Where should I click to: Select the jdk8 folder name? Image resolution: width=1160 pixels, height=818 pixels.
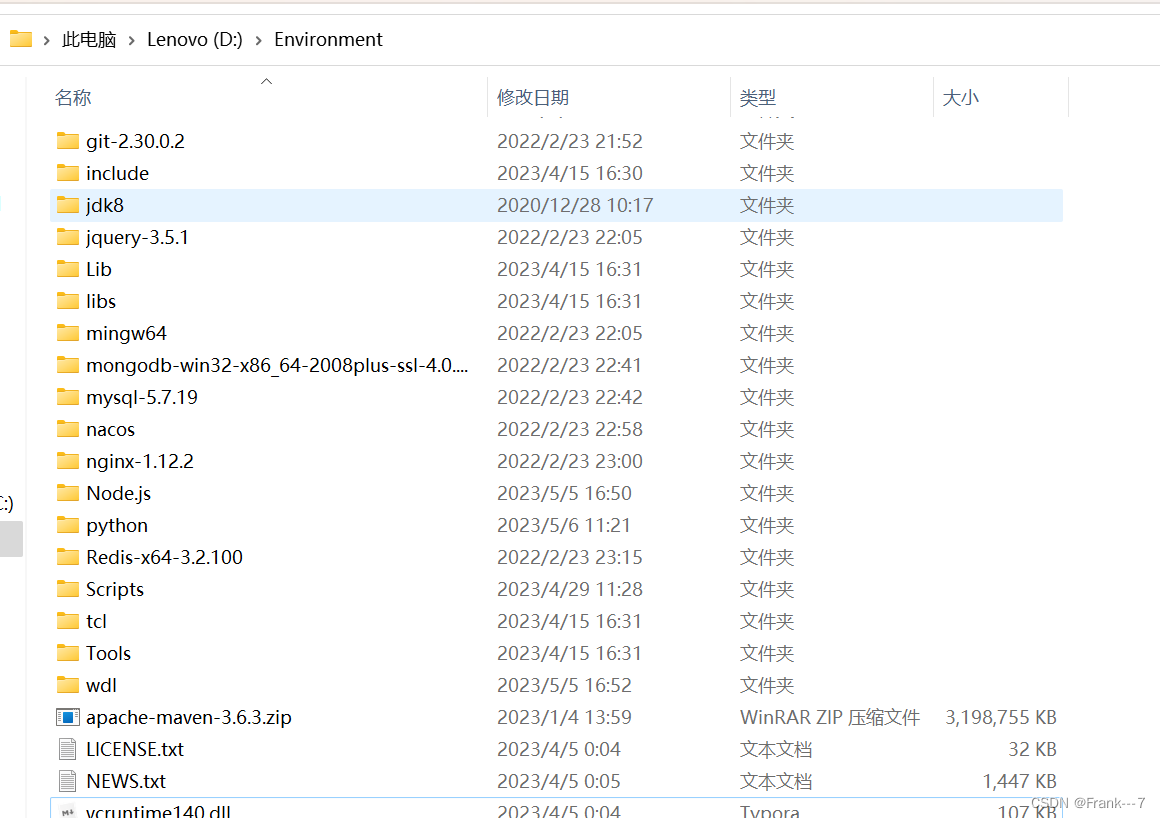[x=104, y=205]
